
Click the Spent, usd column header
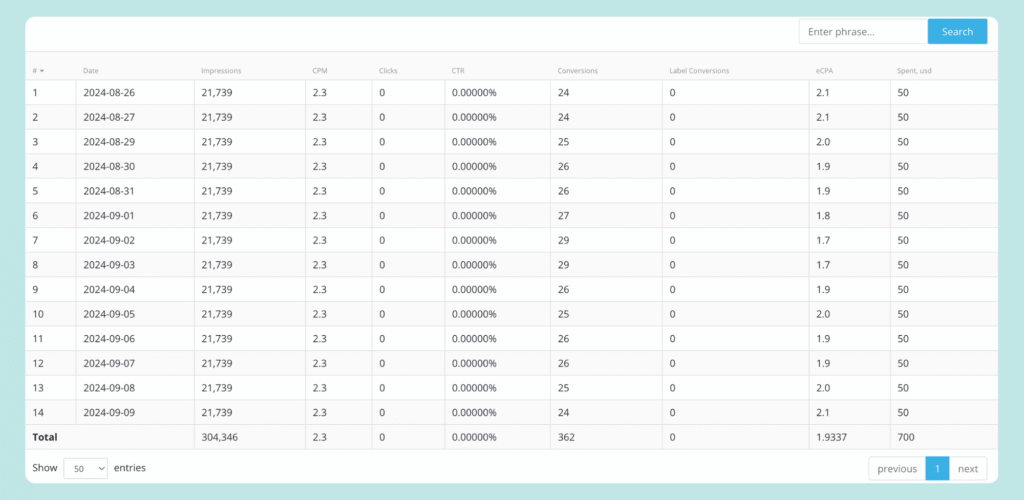(914, 70)
